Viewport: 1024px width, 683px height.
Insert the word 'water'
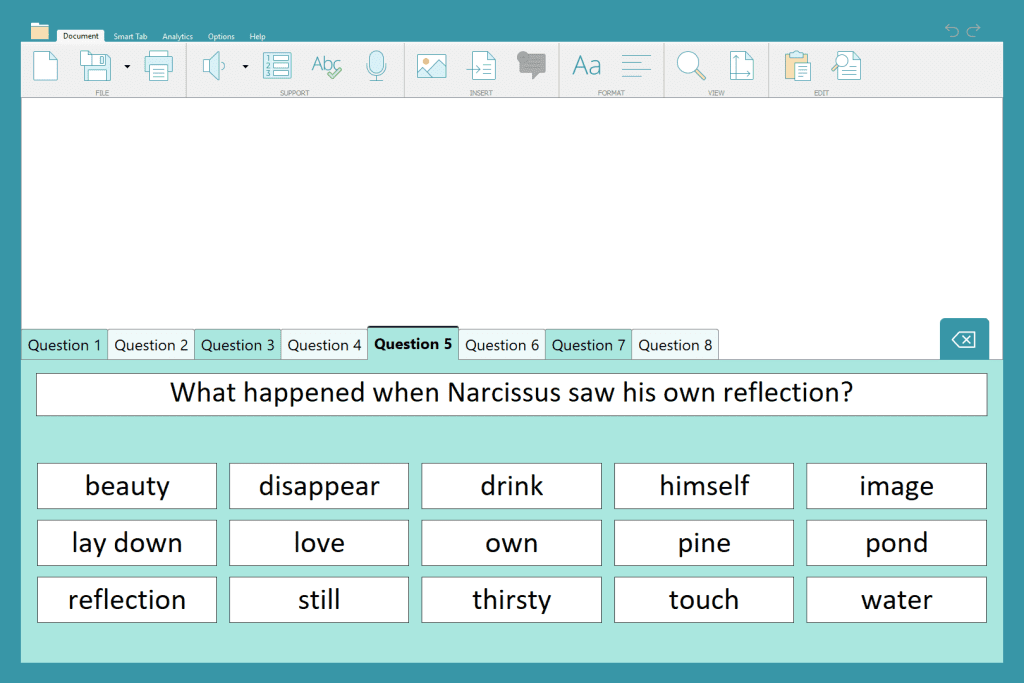click(896, 599)
